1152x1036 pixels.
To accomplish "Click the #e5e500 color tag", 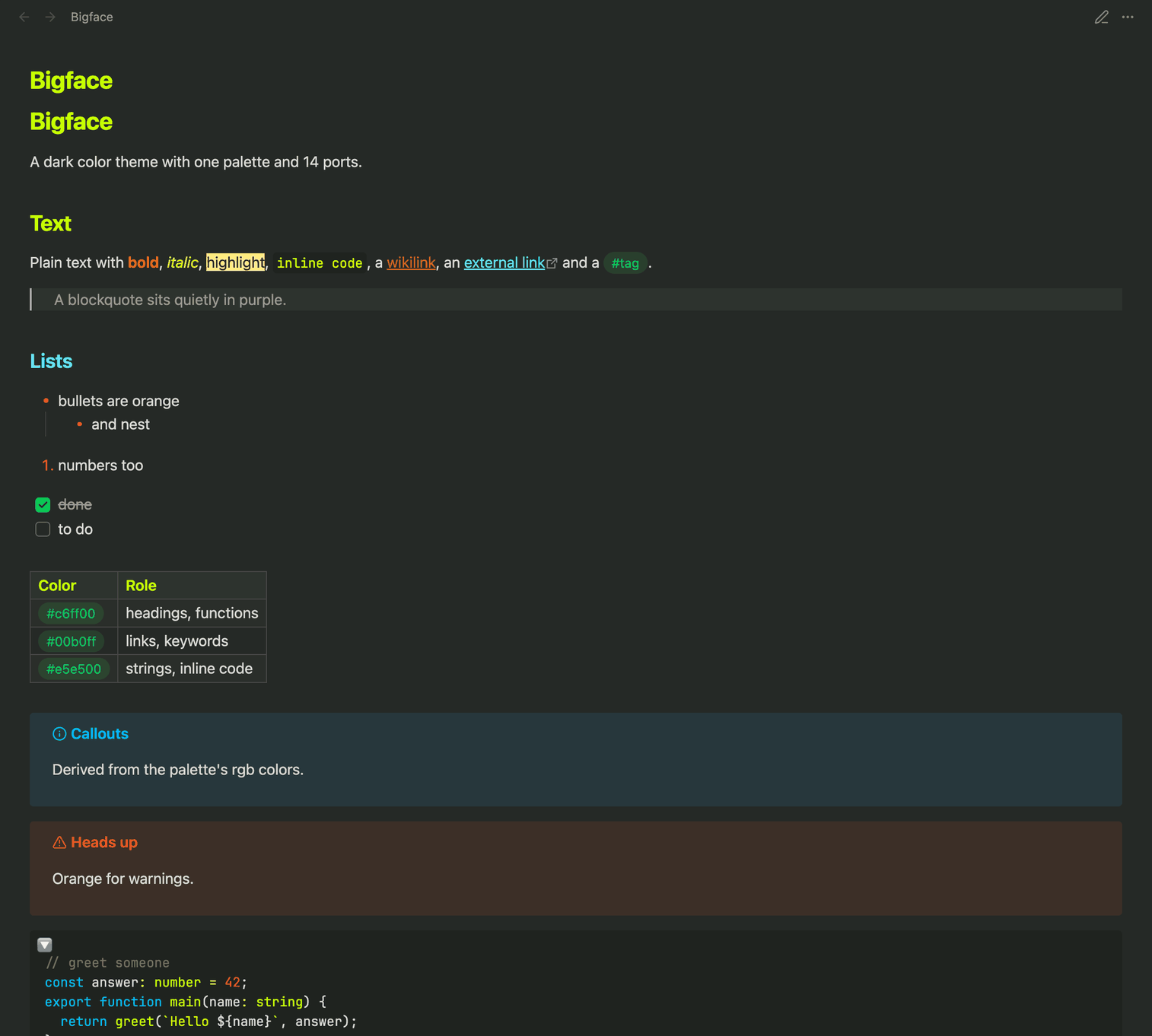I will pyautogui.click(x=74, y=669).
